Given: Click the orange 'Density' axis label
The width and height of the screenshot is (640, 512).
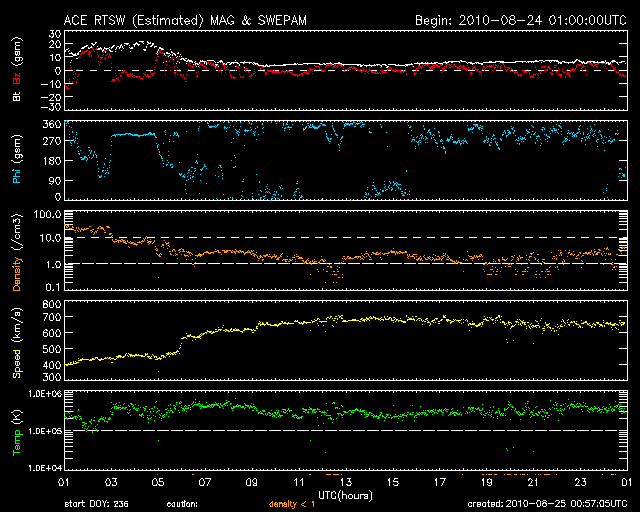Looking at the screenshot, I should pos(17,274).
